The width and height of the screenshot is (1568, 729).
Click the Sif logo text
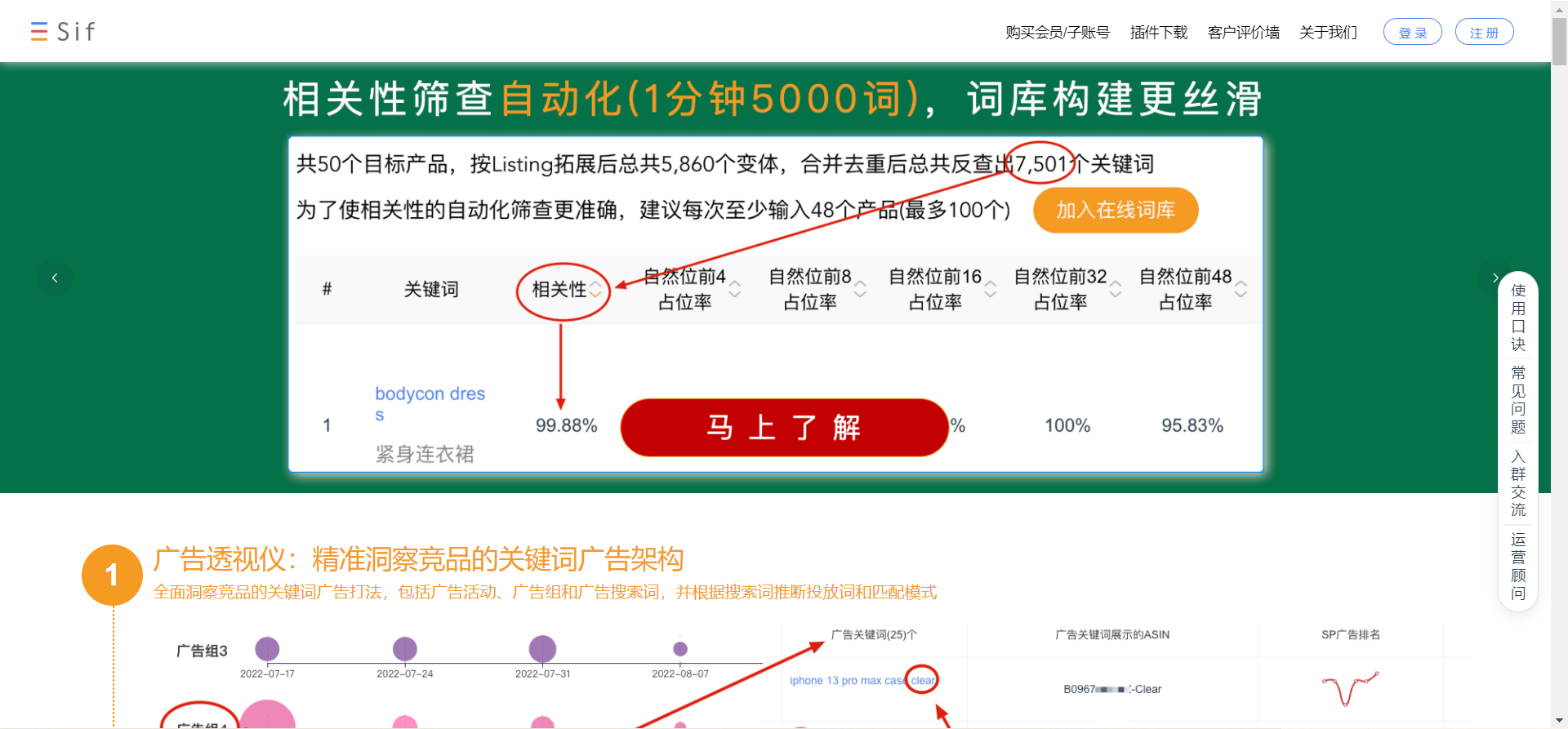(x=76, y=32)
